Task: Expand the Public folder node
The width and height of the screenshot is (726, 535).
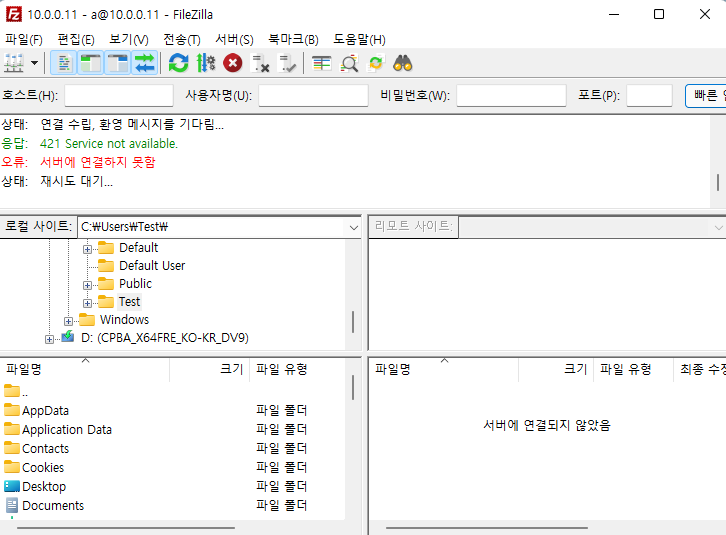Action: 87,285
